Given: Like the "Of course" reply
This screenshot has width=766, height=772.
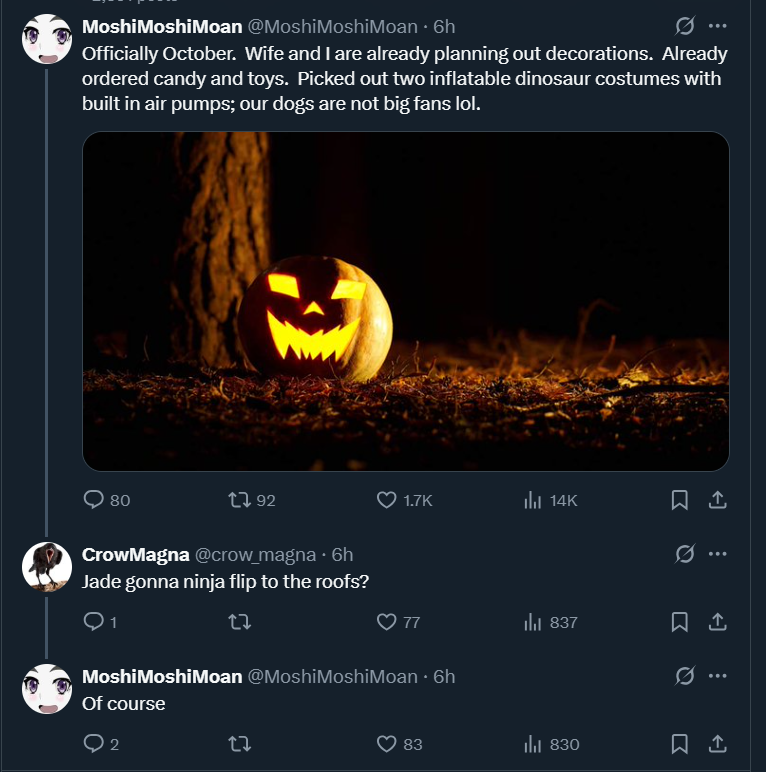Looking at the screenshot, I should point(387,744).
